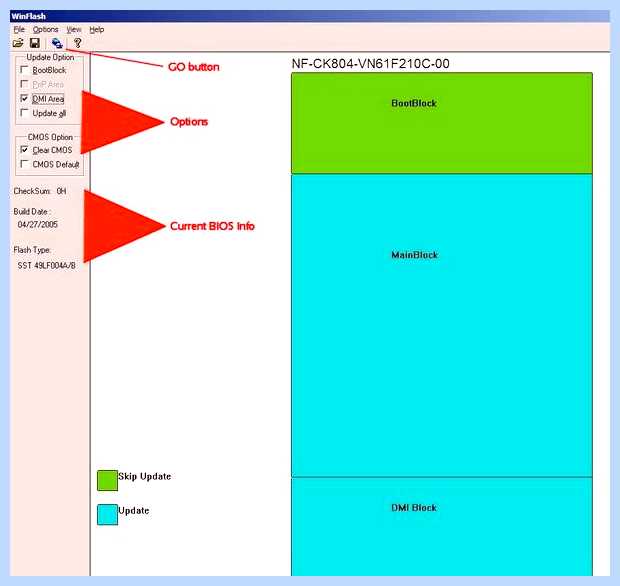The height and width of the screenshot is (586, 620).
Task: Click the green BootBlock region
Action: click(442, 123)
